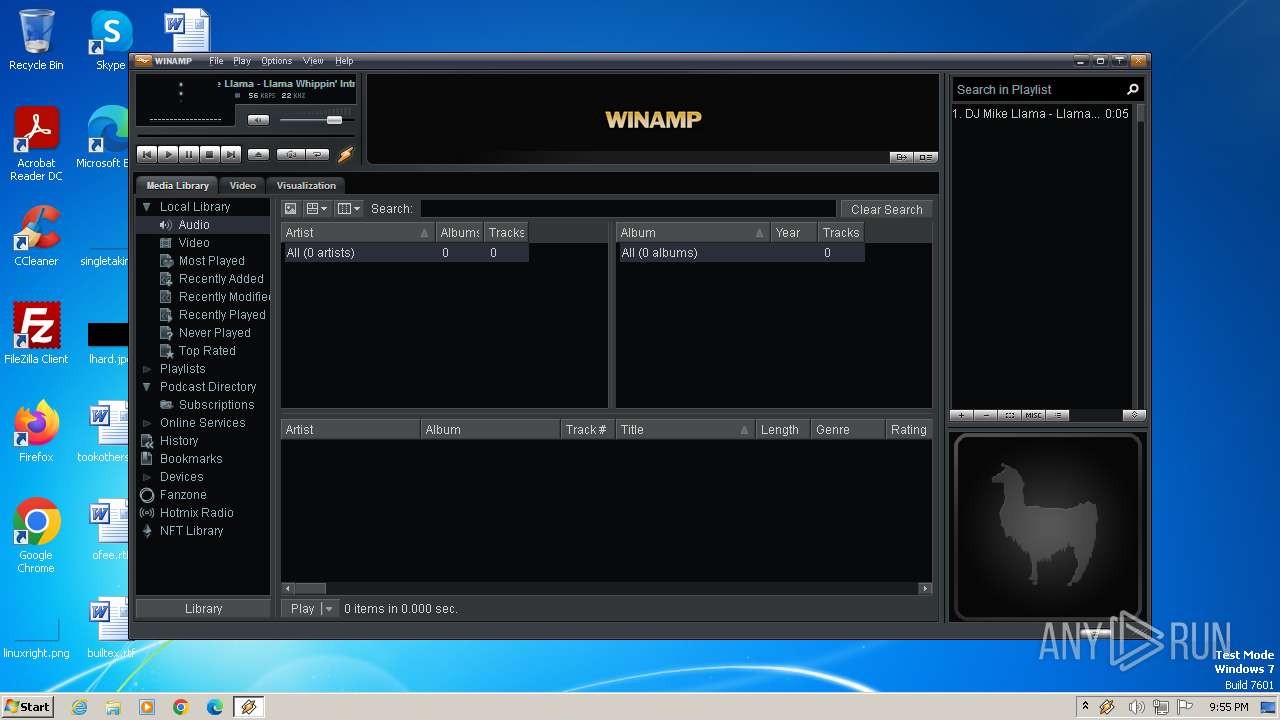Pause the current track
This screenshot has height=720, width=1280.
click(x=189, y=154)
